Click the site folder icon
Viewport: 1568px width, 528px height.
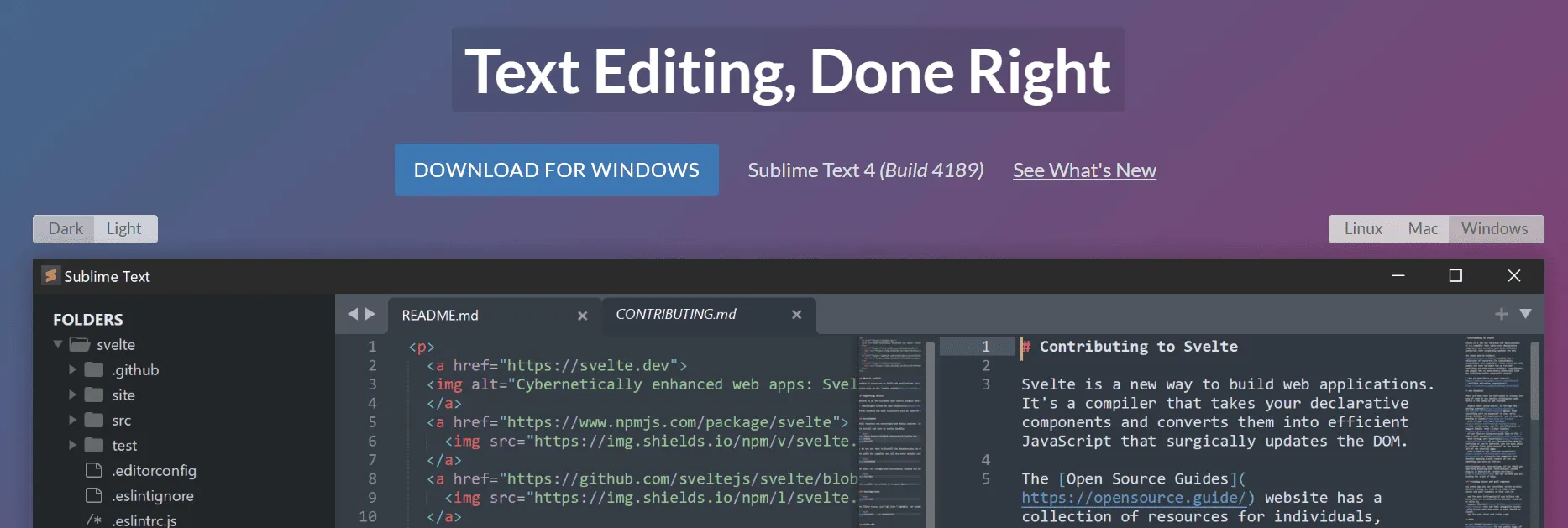click(94, 395)
